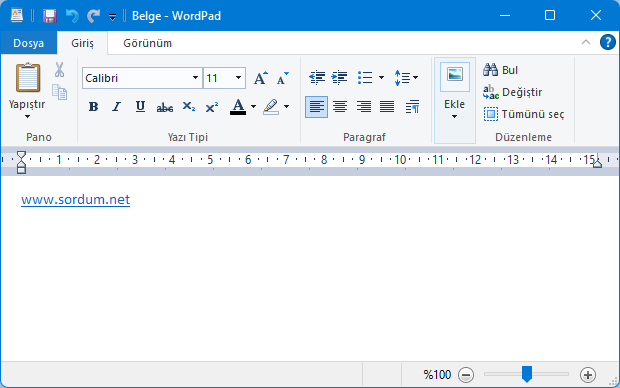Open WordPad help
Viewport: 620px width, 388px height.
click(x=607, y=42)
